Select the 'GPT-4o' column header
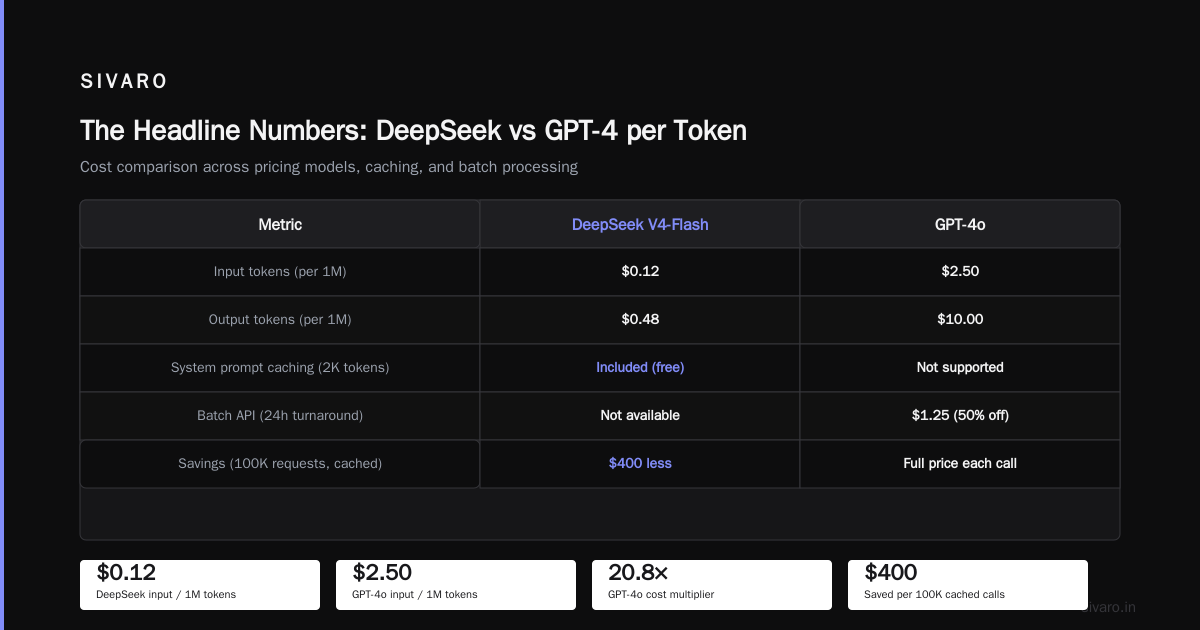 pyautogui.click(x=960, y=225)
